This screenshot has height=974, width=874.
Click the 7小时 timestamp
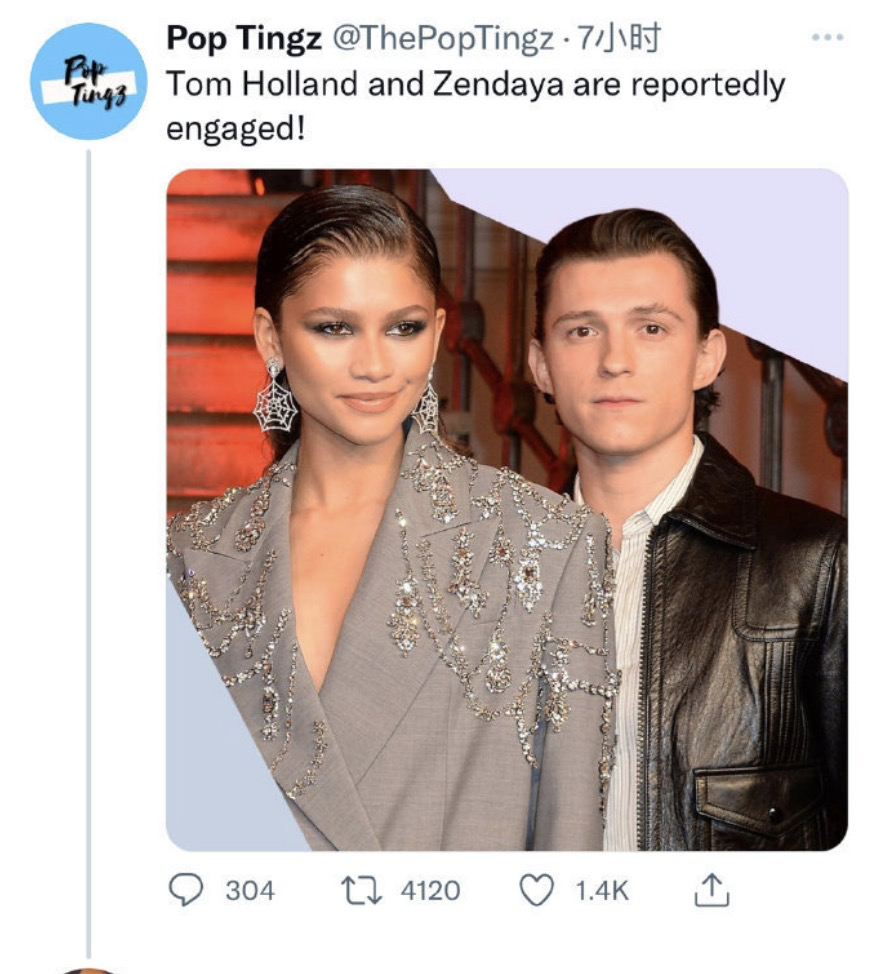(627, 39)
